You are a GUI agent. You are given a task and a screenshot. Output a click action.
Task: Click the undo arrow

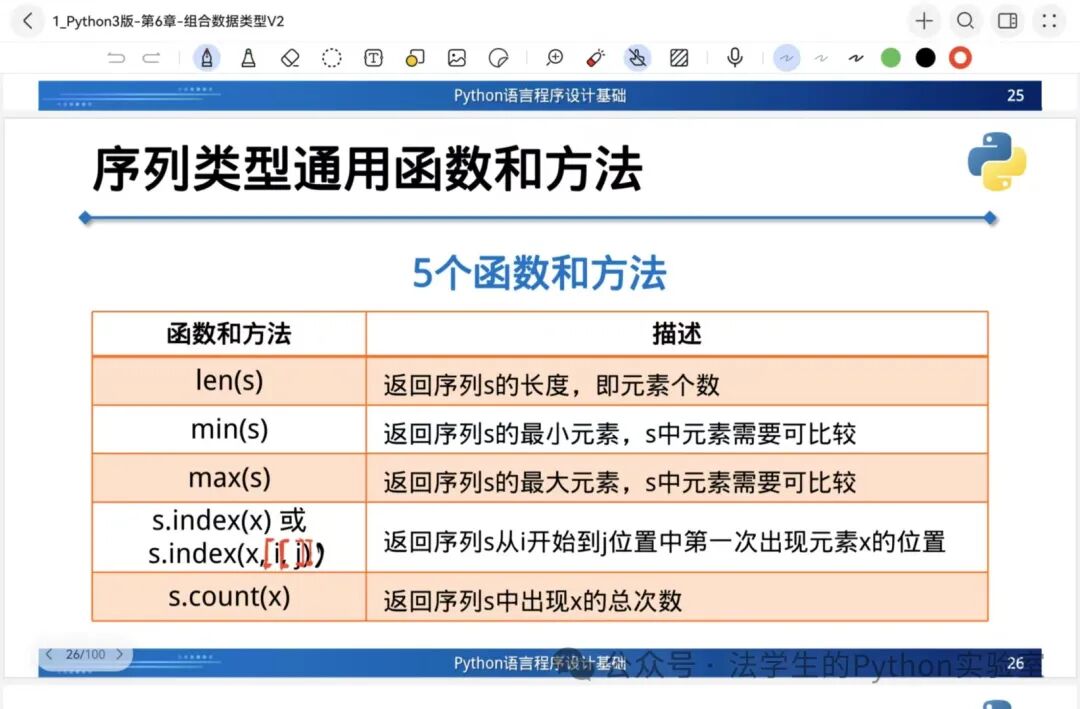tap(116, 58)
